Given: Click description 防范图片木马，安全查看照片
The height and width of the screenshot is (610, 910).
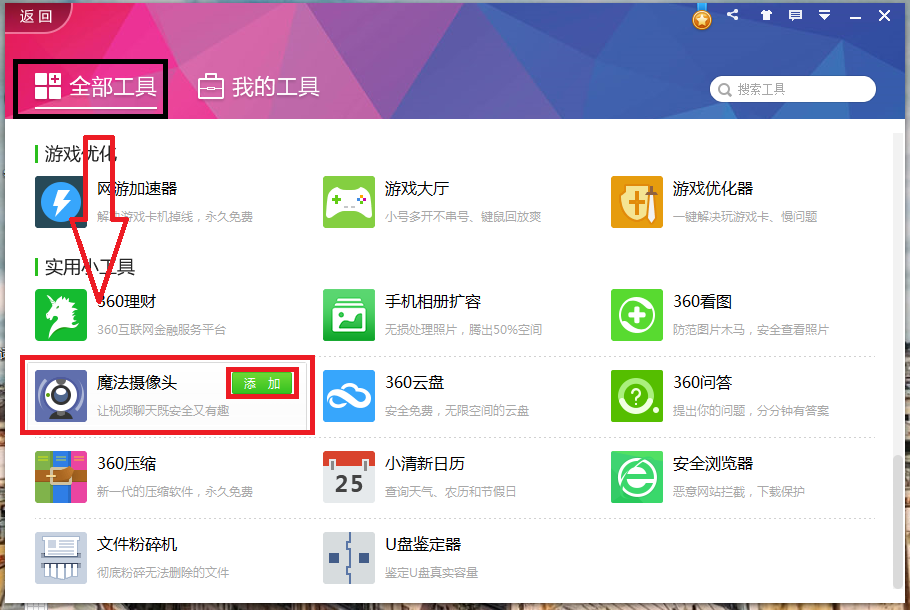Looking at the screenshot, I should (750, 330).
